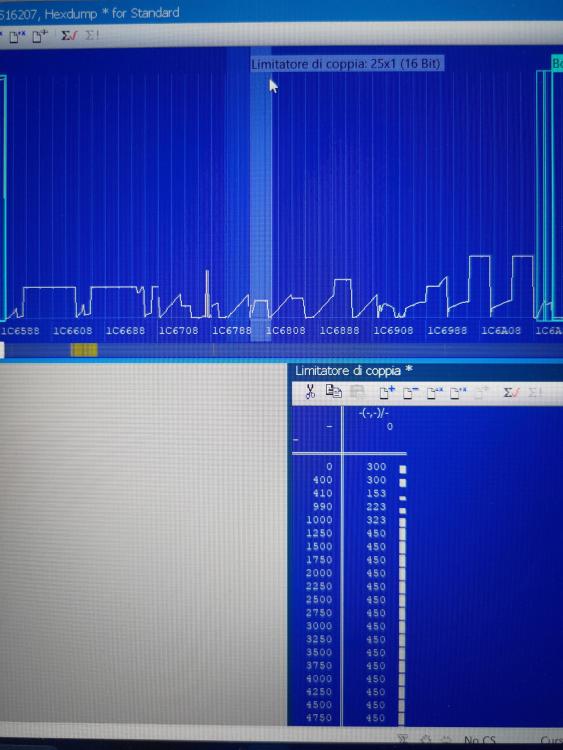The height and width of the screenshot is (750, 563).
Task: Click the fourth page icon in map toolbar
Action: tap(458, 393)
